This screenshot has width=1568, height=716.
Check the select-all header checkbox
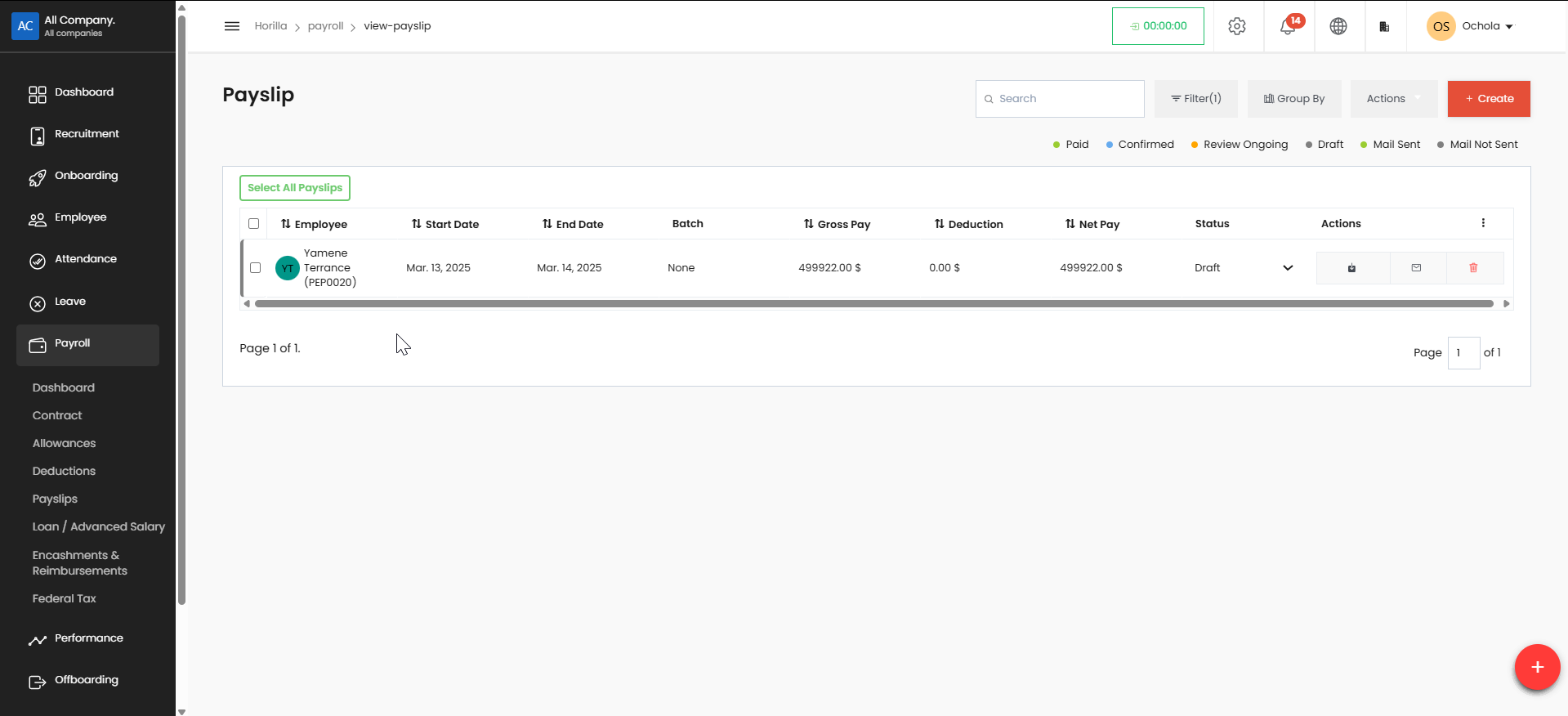pos(253,224)
